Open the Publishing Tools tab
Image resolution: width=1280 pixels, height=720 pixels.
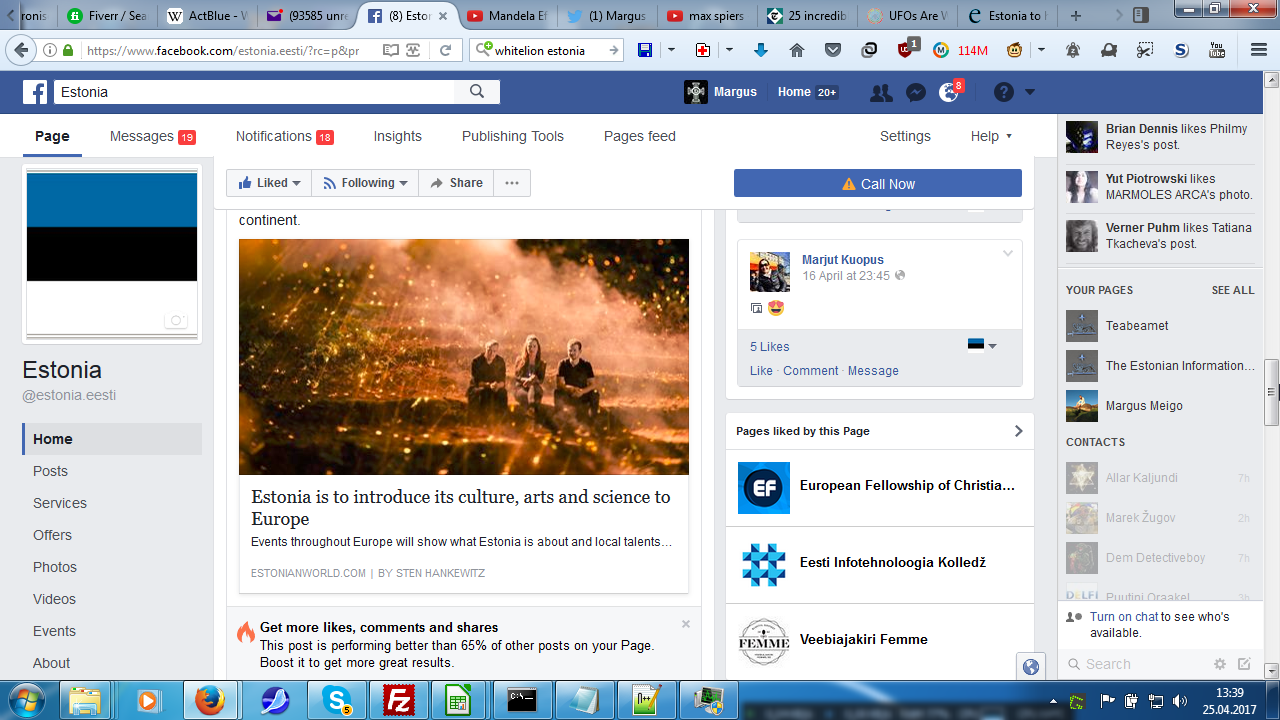coord(513,136)
